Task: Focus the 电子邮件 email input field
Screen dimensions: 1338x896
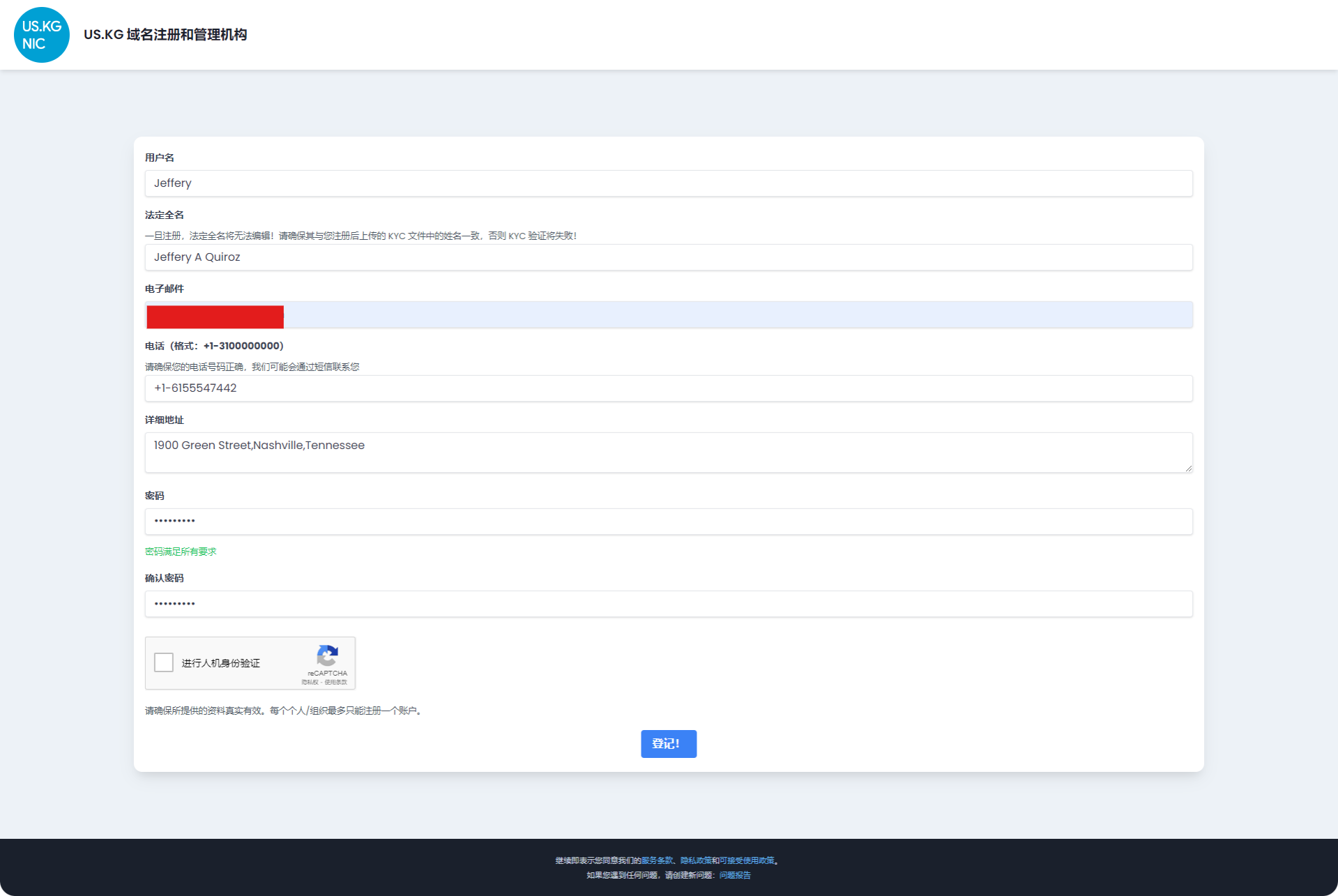Action: pos(669,314)
